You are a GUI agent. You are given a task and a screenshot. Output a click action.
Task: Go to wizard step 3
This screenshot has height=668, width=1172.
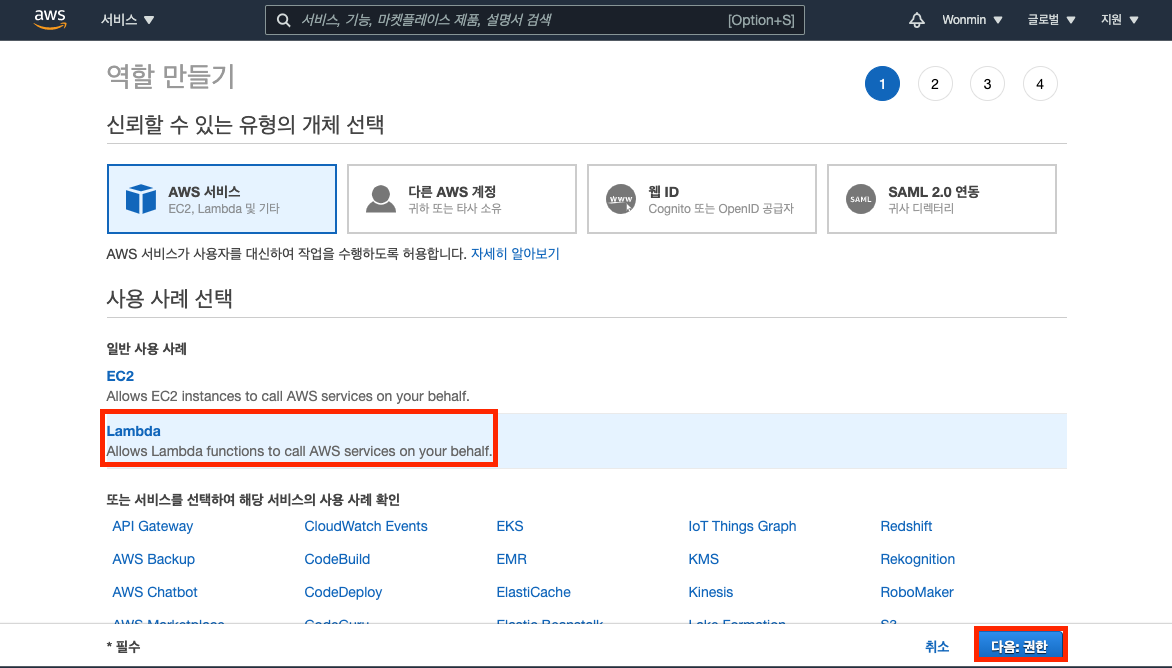tap(987, 84)
